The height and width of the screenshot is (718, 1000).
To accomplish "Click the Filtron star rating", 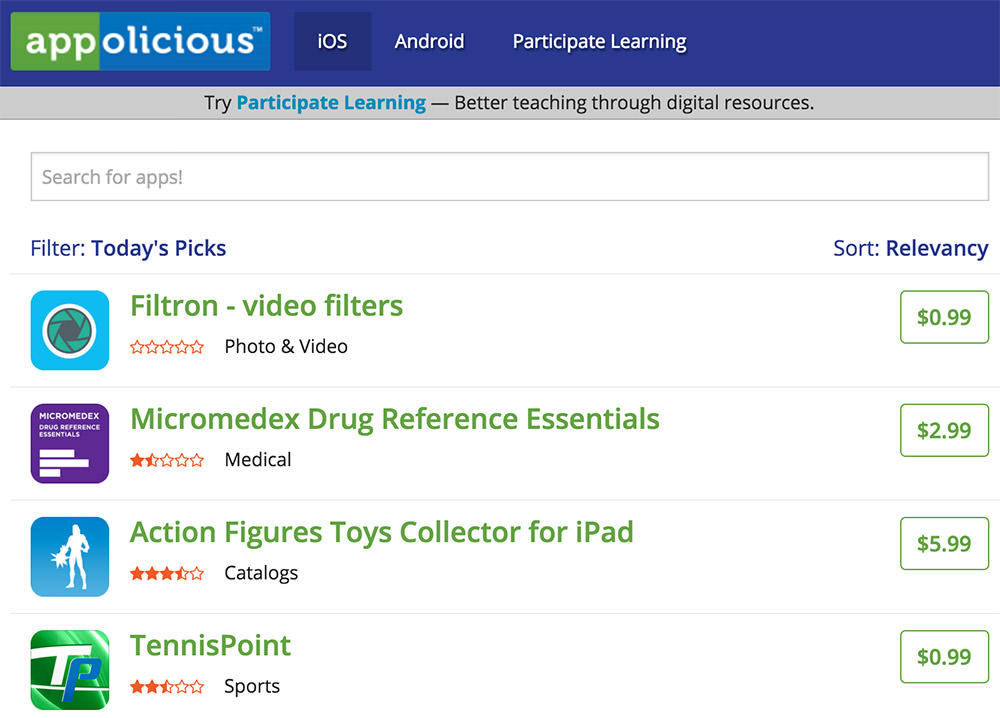I will tap(167, 347).
